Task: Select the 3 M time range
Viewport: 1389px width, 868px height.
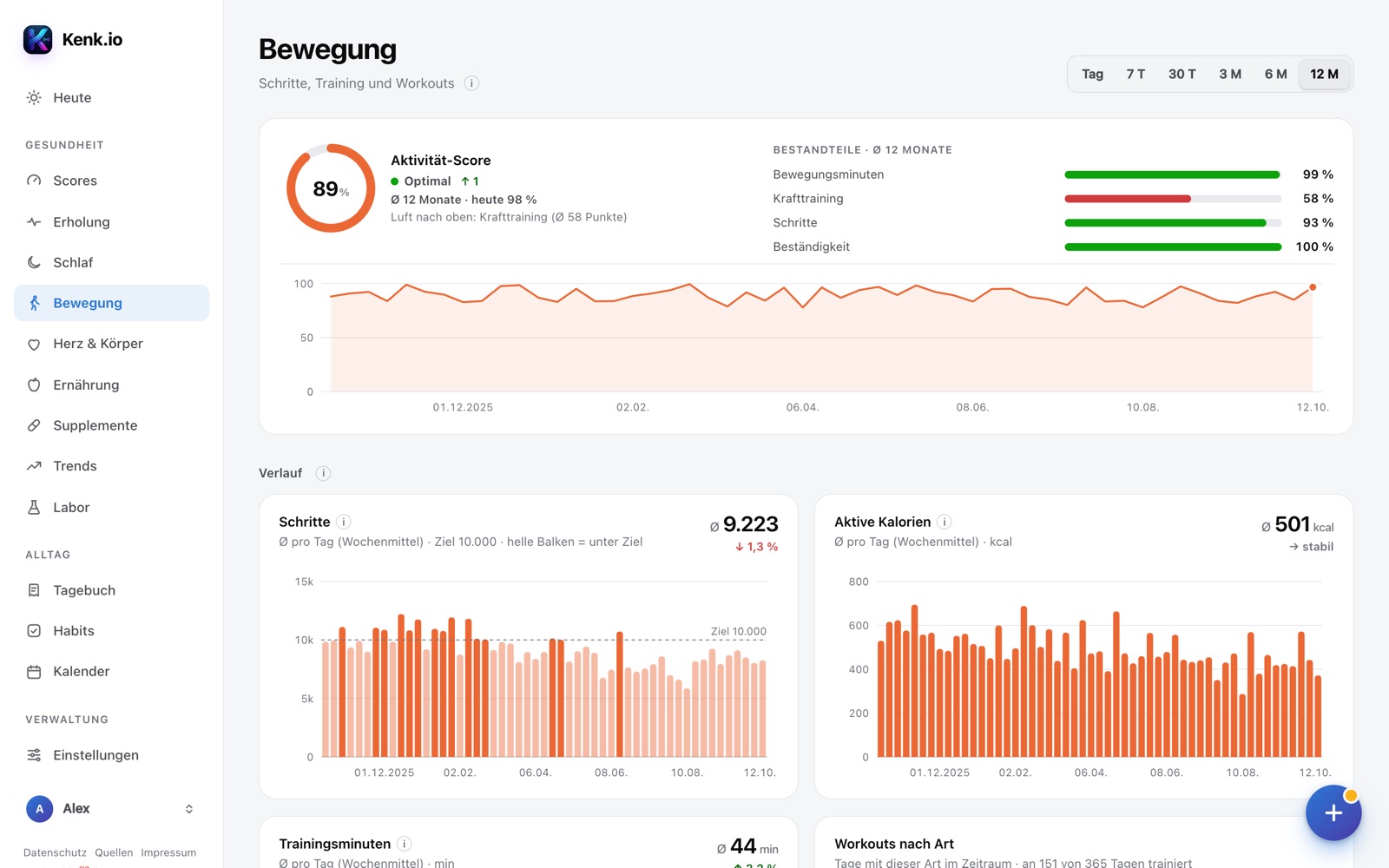Action: [1230, 75]
